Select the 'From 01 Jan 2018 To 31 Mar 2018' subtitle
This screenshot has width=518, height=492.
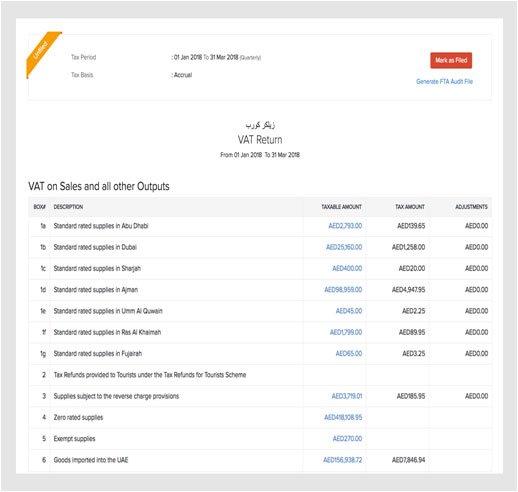coord(260,155)
